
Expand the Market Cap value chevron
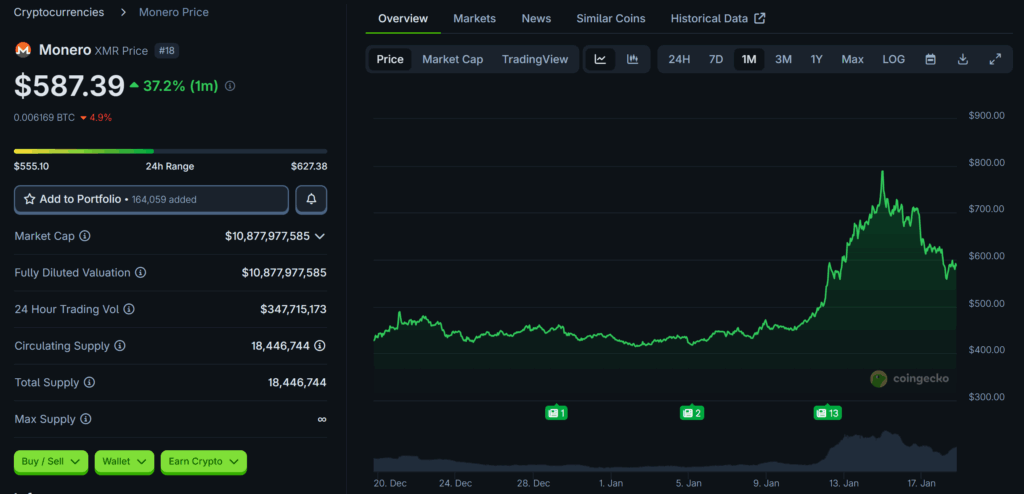(x=320, y=236)
